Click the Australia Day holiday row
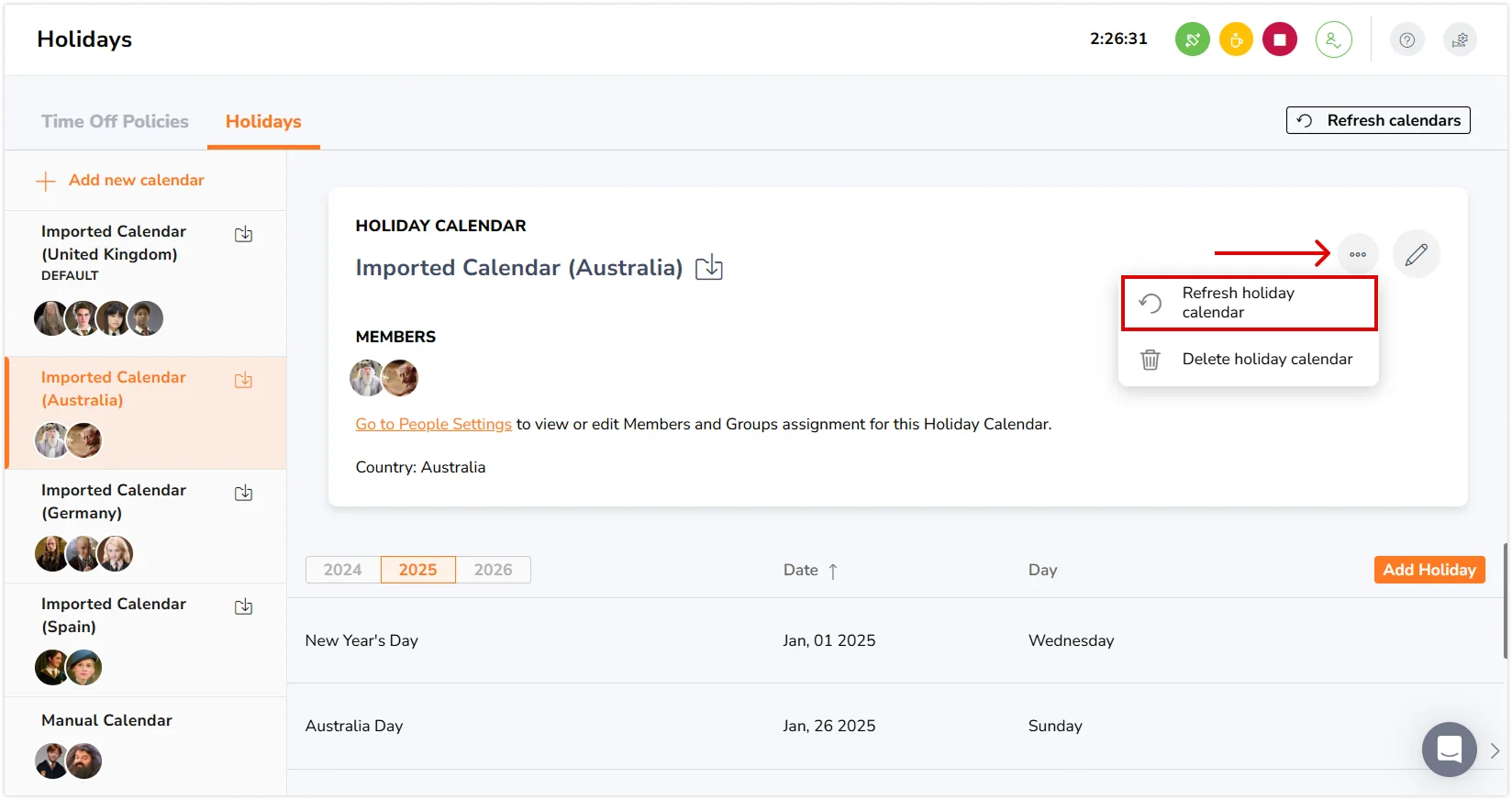Image resolution: width=1512 pixels, height=800 pixels. (x=895, y=726)
